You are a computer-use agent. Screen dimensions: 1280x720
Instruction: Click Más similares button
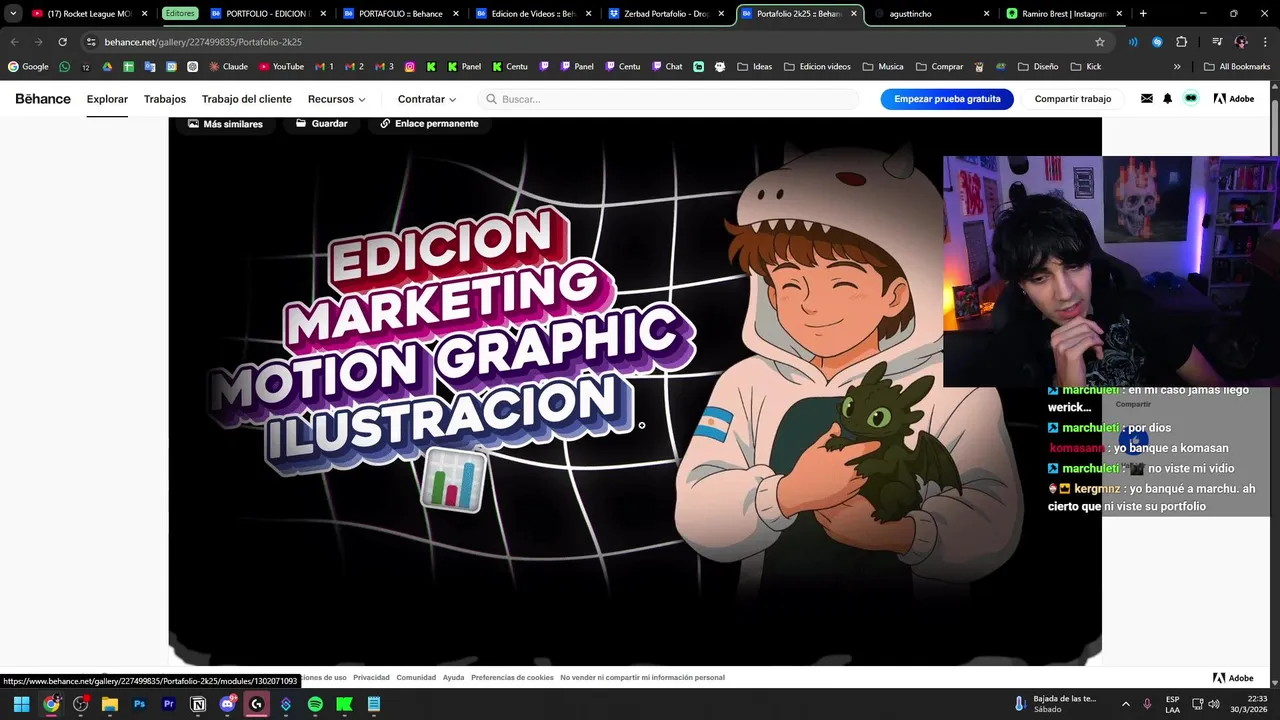(225, 124)
